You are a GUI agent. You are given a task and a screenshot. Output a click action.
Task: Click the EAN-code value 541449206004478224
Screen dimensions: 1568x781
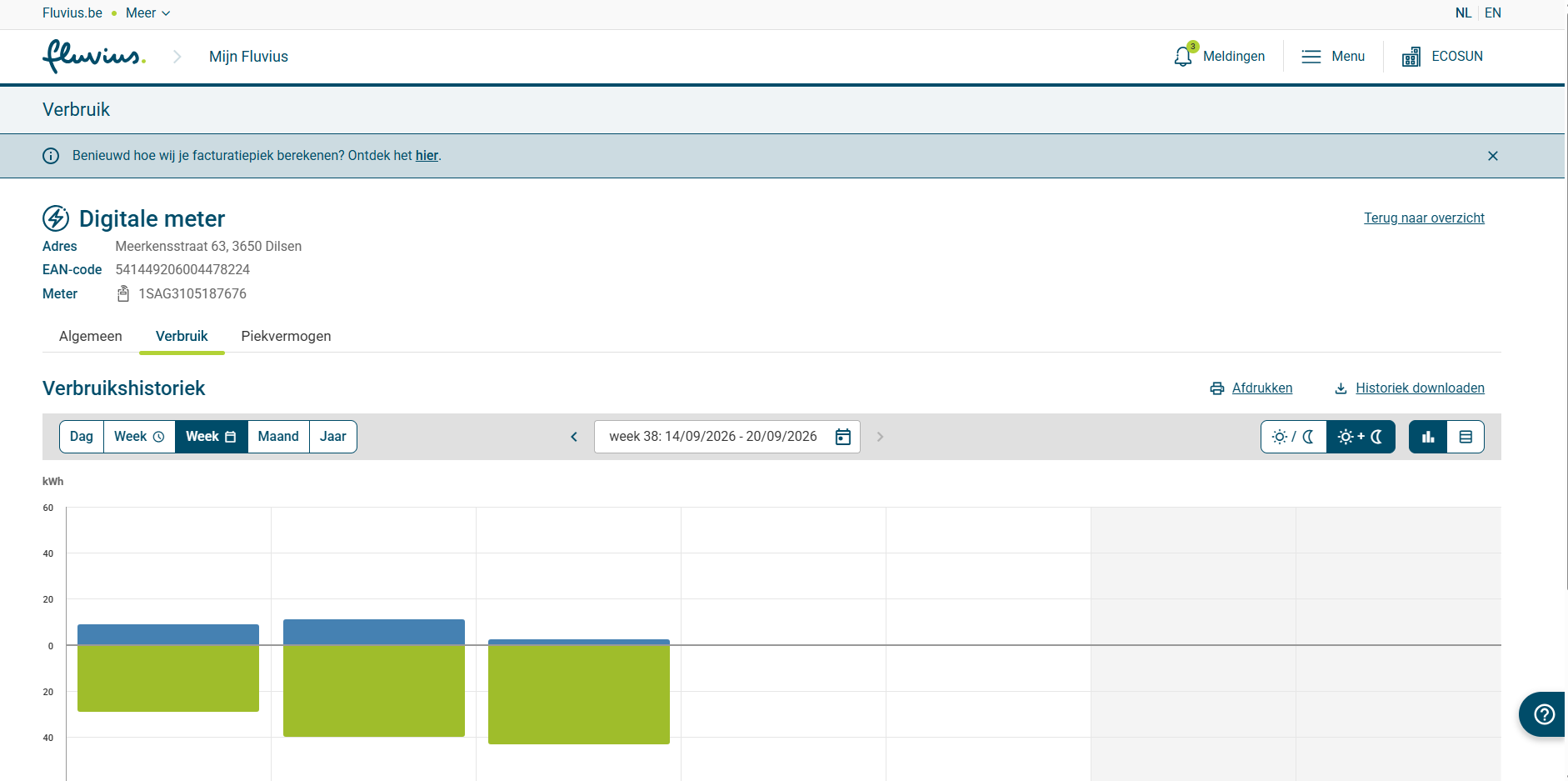[182, 270]
